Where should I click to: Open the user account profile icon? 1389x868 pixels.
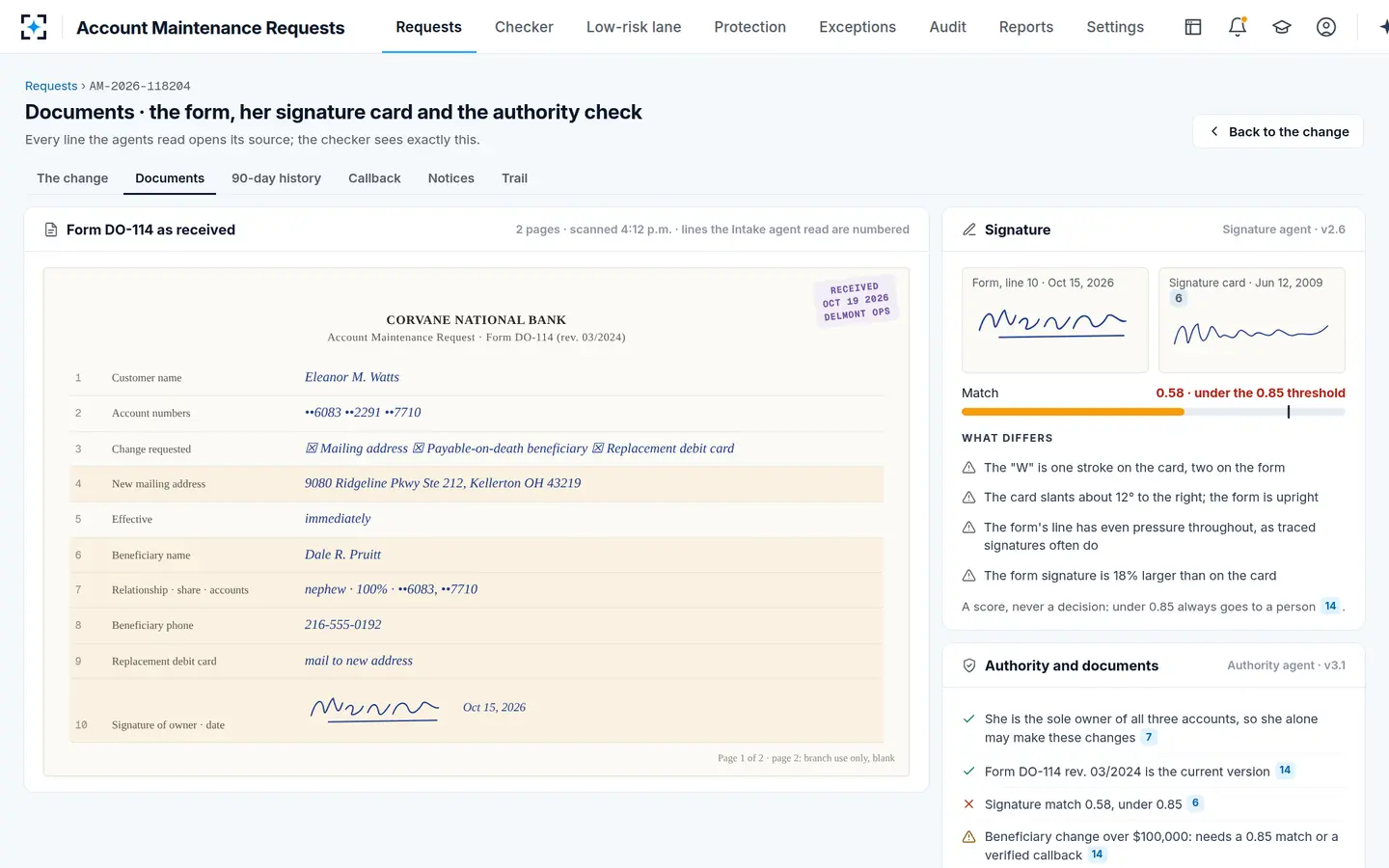coord(1326,27)
